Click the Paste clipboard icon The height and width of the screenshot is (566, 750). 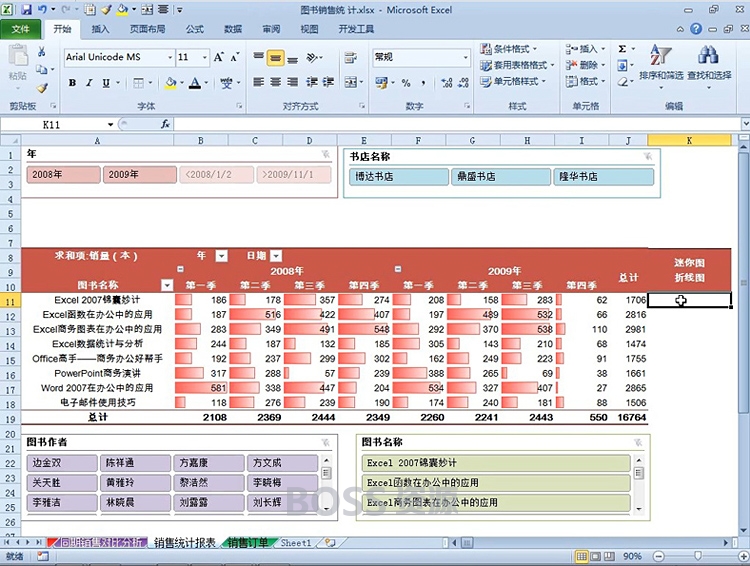coord(18,56)
